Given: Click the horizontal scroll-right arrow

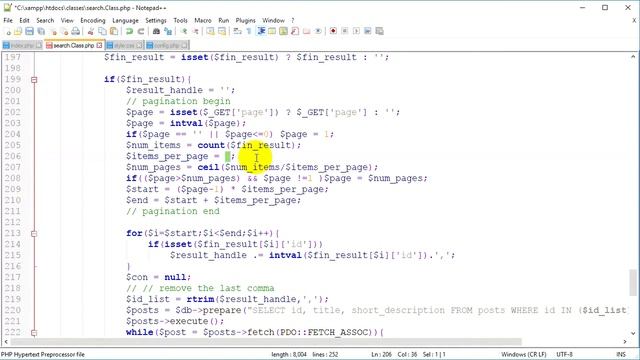Looking at the screenshot, I should tap(625, 342).
